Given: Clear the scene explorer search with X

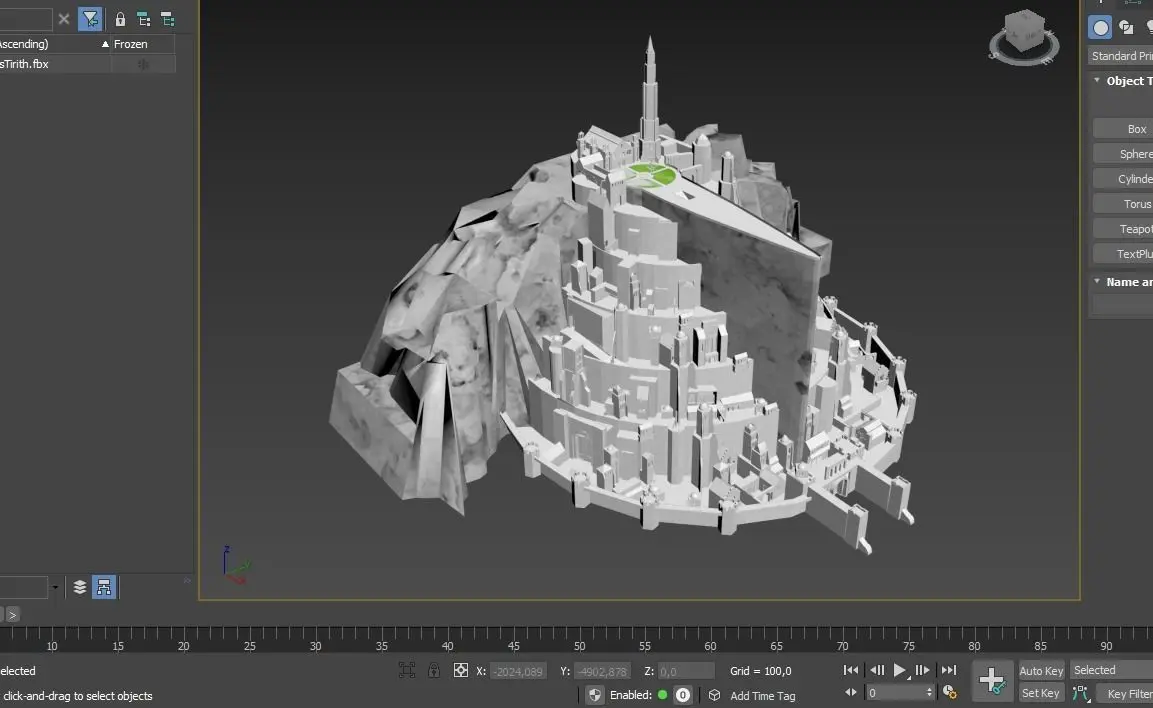Looking at the screenshot, I should (64, 19).
